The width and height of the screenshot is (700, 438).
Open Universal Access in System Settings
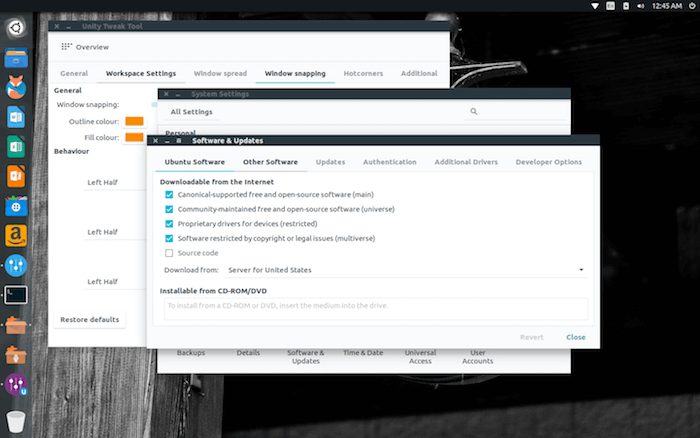pos(420,357)
